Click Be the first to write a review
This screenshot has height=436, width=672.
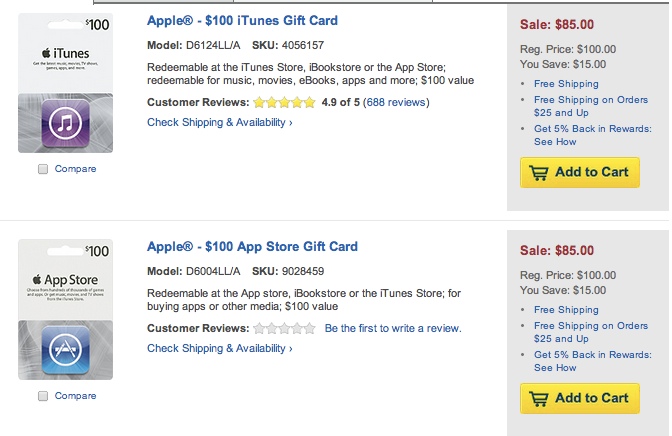click(393, 328)
